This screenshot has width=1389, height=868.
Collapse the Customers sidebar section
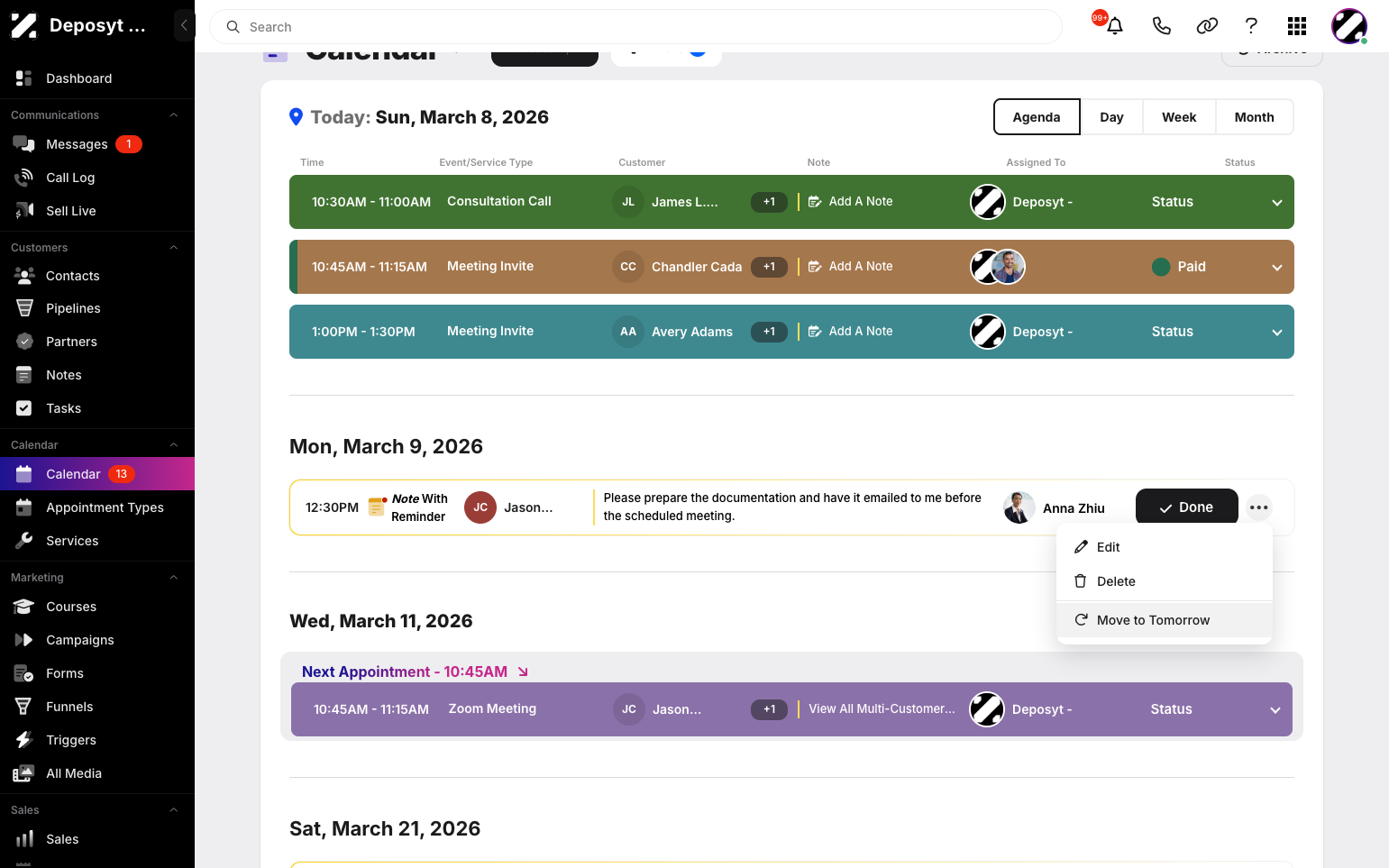pyautogui.click(x=174, y=248)
